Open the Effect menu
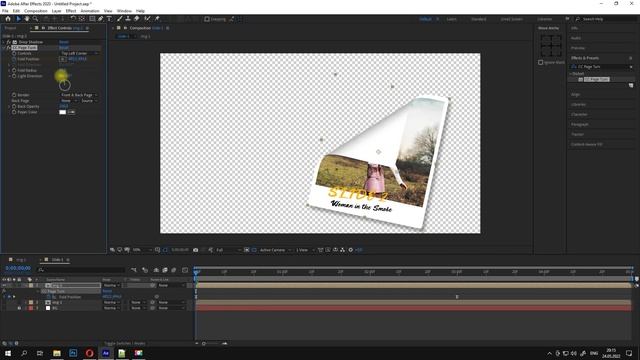 point(71,11)
